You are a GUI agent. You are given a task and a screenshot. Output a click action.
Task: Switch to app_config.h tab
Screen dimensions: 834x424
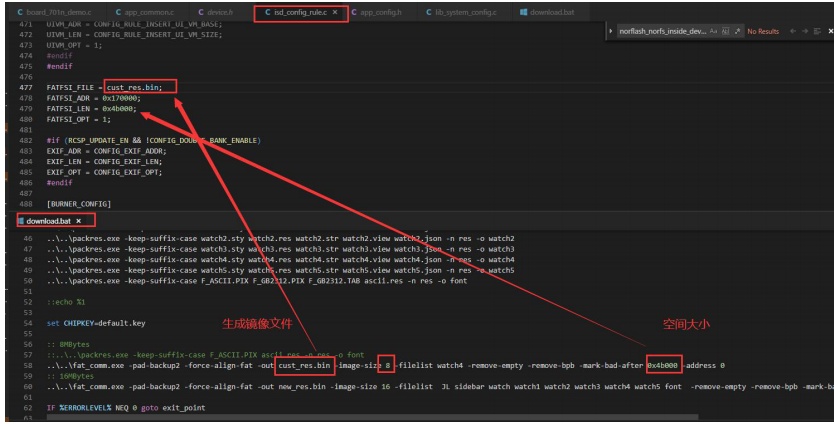click(x=381, y=12)
